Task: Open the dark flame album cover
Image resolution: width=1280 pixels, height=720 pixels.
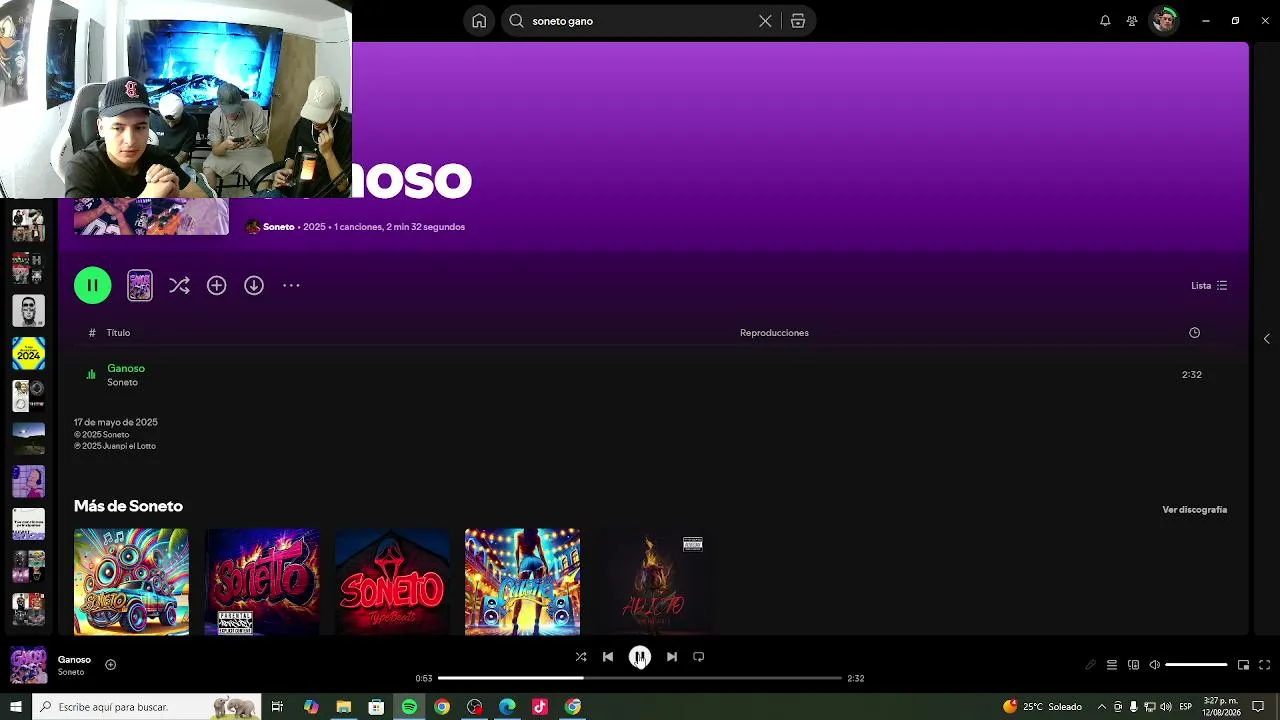Action: coord(653,582)
